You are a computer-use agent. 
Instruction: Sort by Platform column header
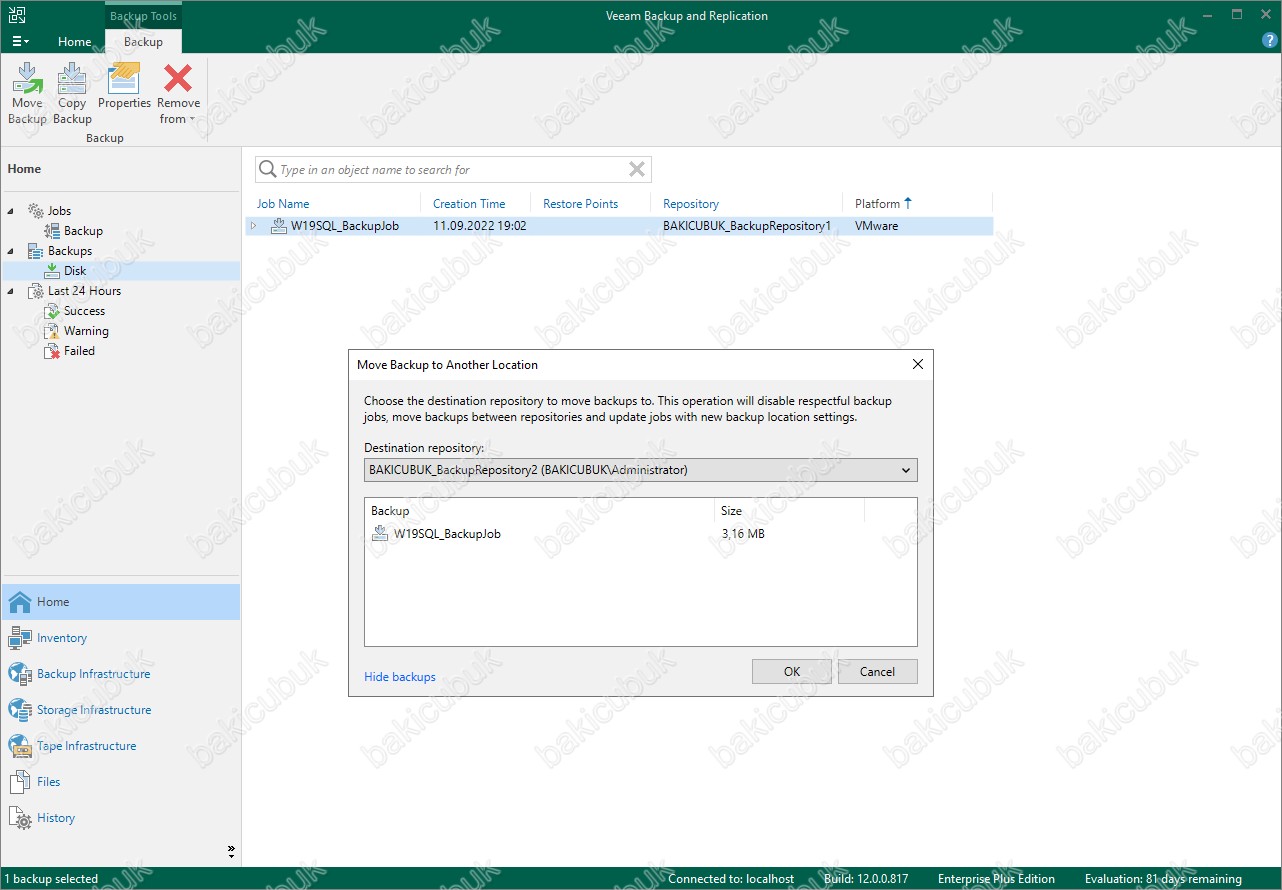click(883, 203)
